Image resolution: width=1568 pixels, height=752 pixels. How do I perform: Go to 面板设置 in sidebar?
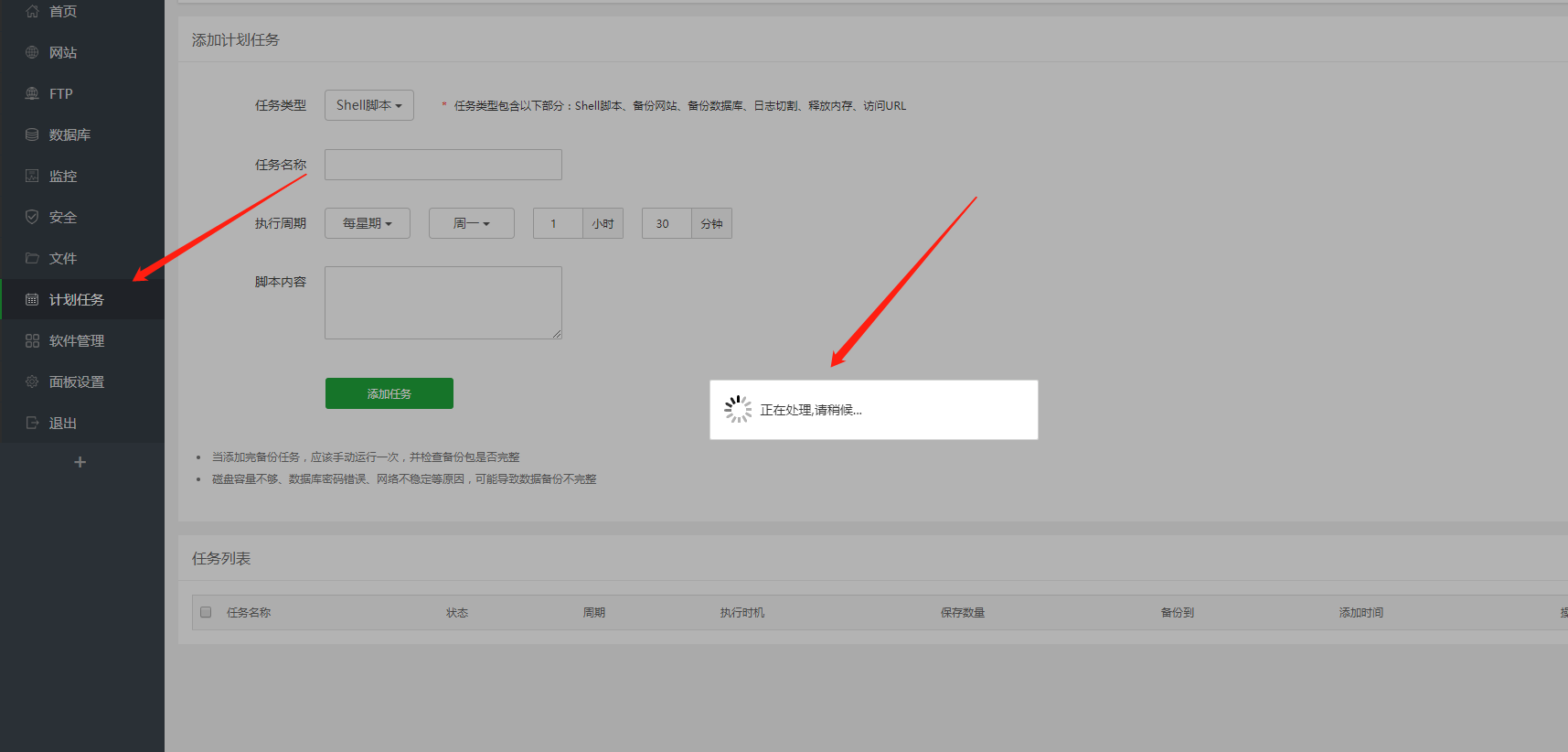click(x=77, y=381)
